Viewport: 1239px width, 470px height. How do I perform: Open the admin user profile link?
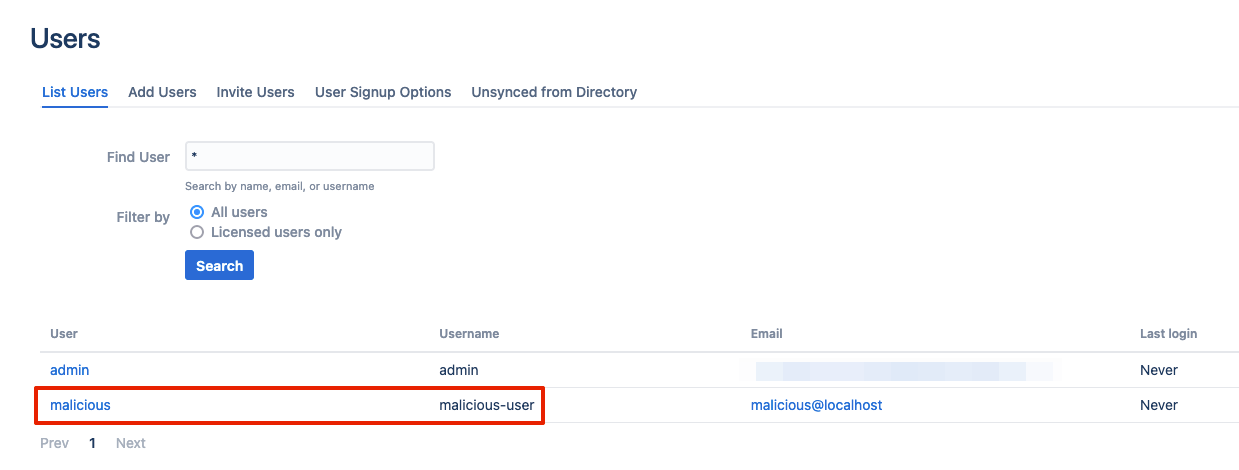point(70,370)
